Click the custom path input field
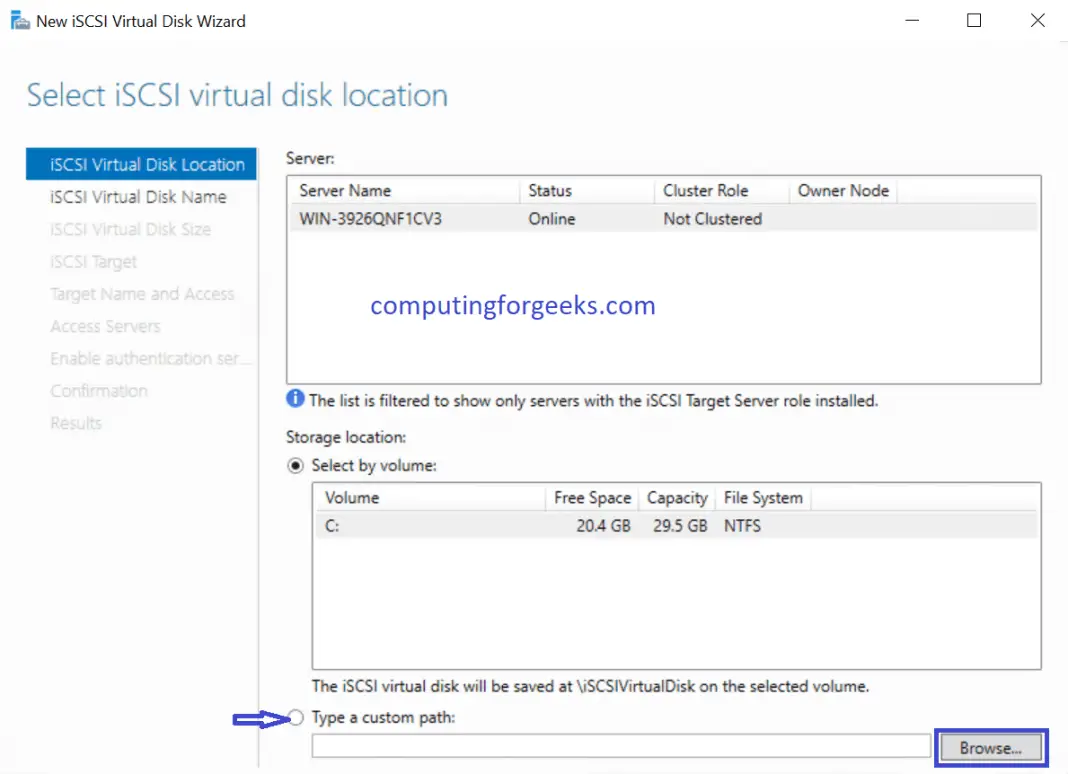The width and height of the screenshot is (1068, 774). 620,745
